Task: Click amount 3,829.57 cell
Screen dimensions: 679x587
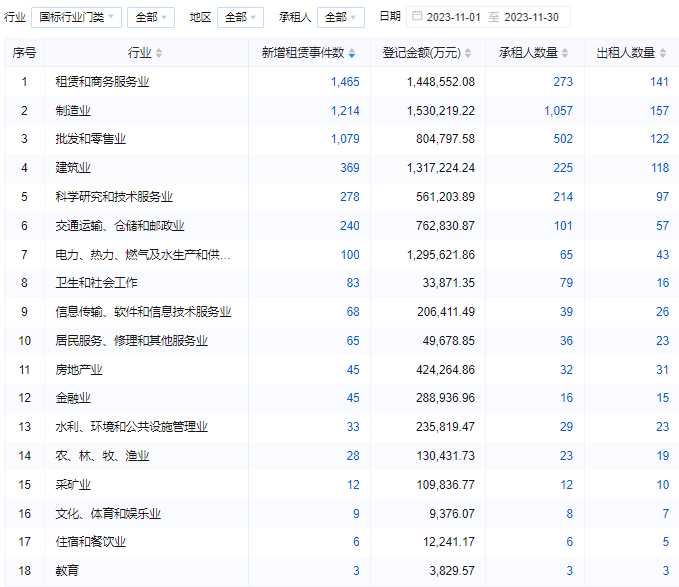Action: [452, 571]
